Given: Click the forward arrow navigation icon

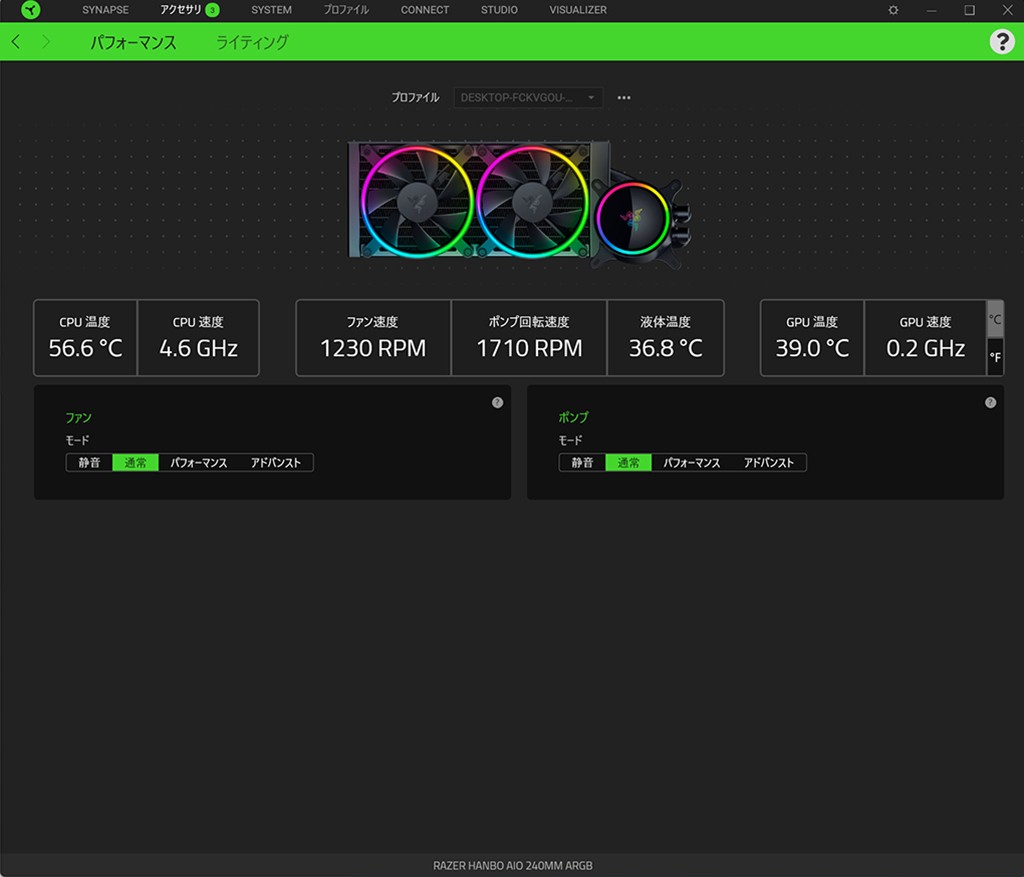Looking at the screenshot, I should pos(45,42).
